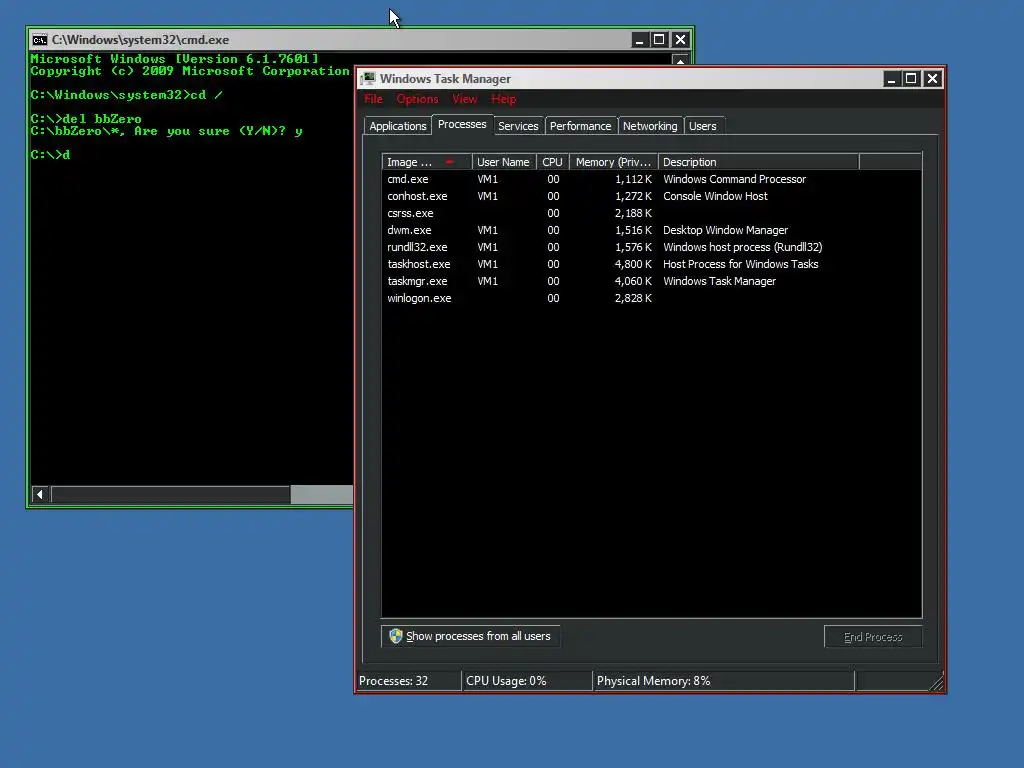
Task: Click the shield icon on Show processes button
Action: click(x=396, y=636)
